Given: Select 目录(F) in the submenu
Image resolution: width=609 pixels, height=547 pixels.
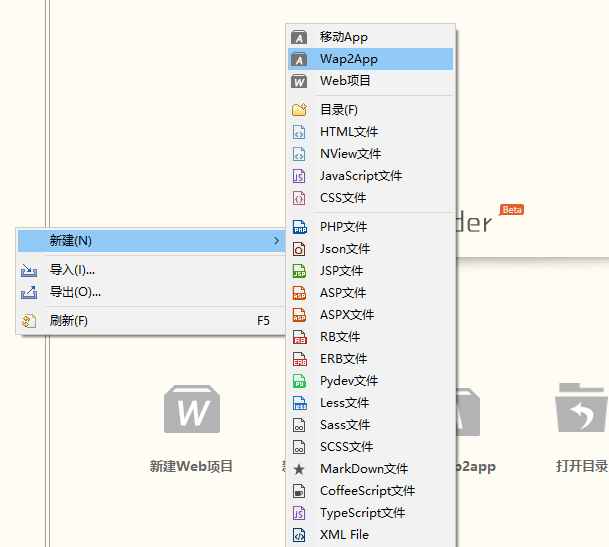Looking at the screenshot, I should 371,110.
